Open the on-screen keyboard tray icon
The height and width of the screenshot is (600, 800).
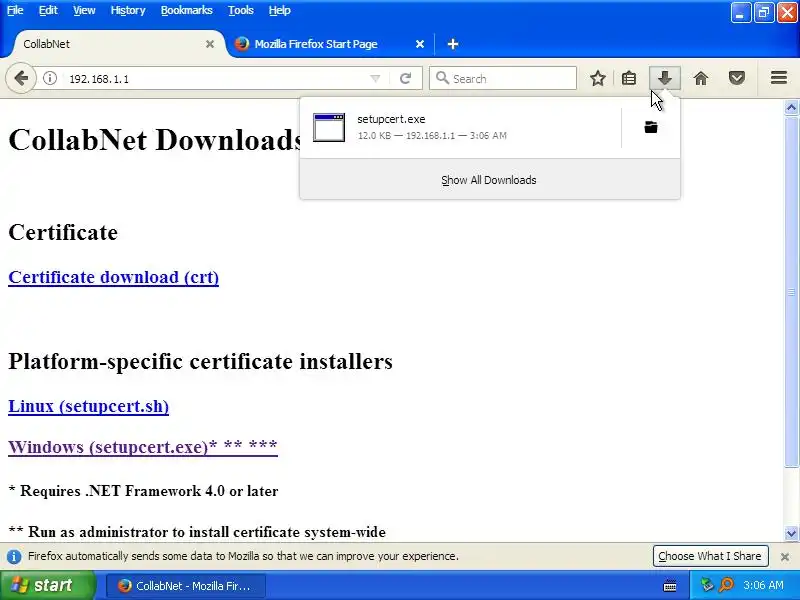pyautogui.click(x=670, y=586)
